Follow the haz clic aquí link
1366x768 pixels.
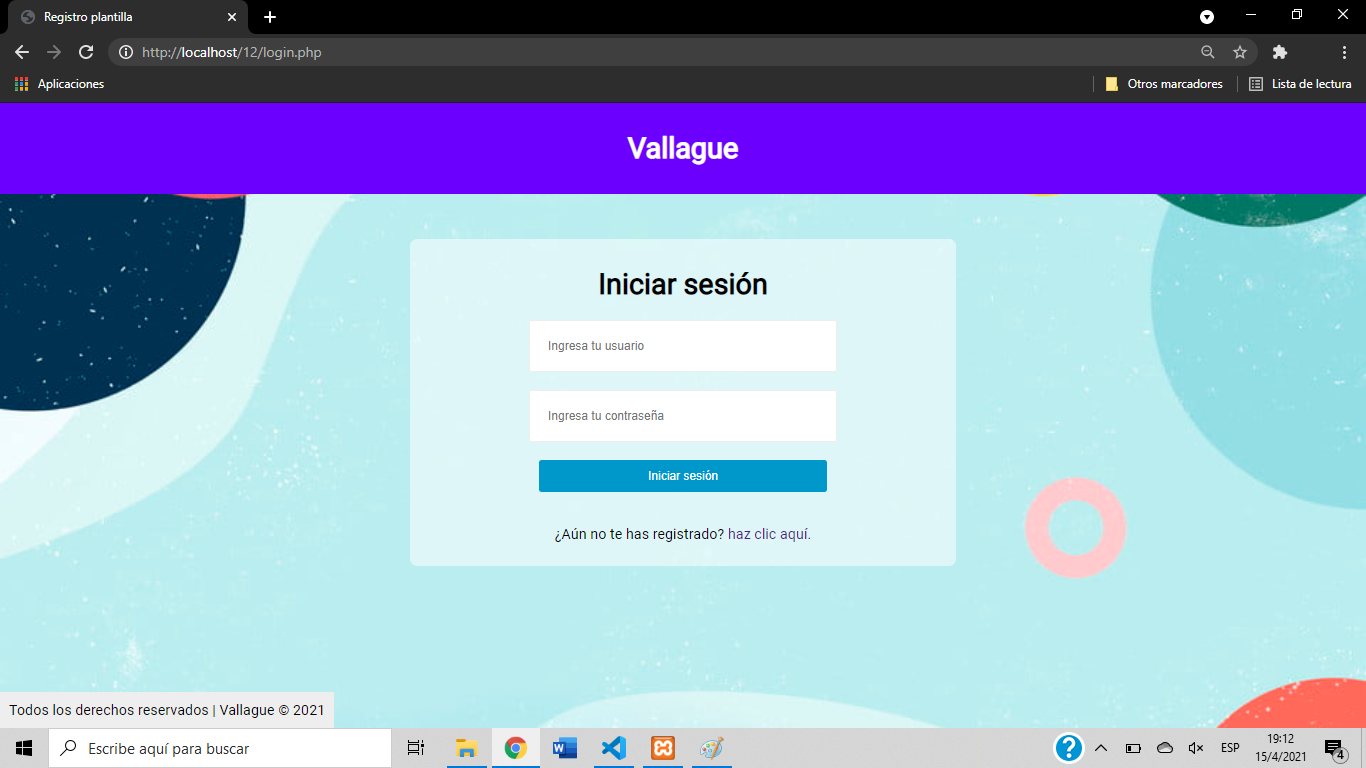click(769, 534)
